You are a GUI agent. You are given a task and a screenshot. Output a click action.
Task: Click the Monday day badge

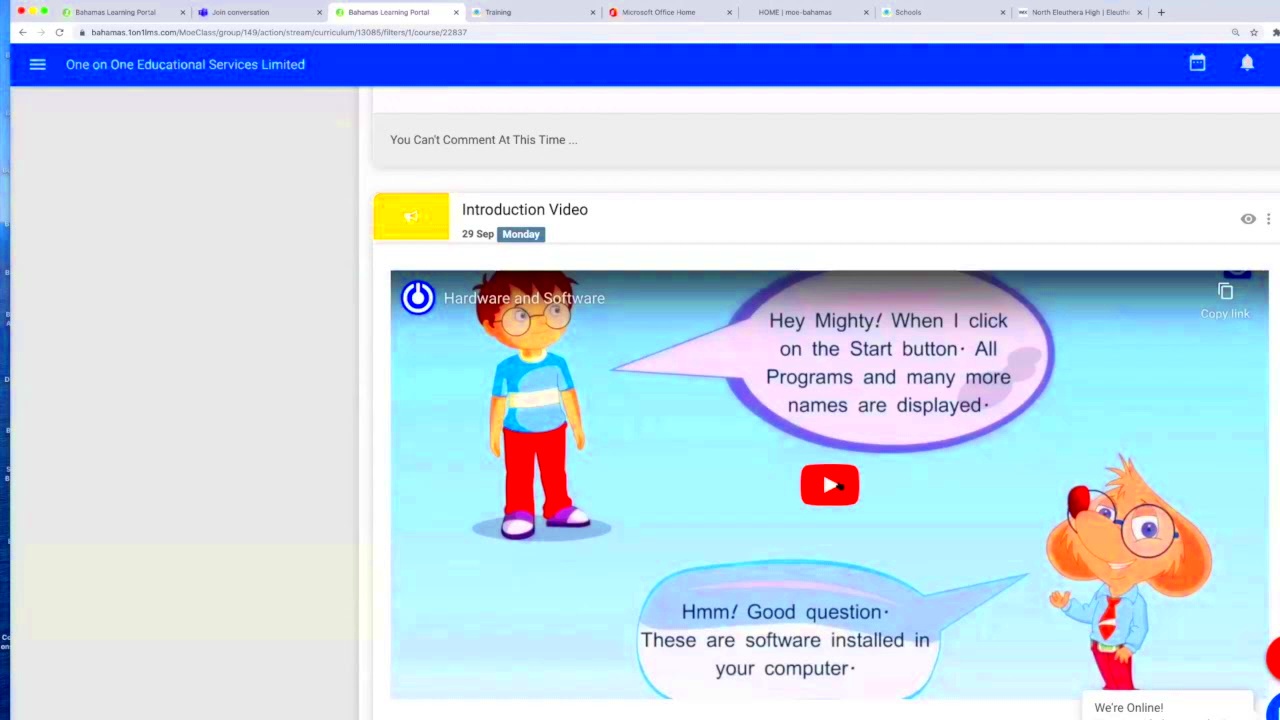(x=521, y=234)
